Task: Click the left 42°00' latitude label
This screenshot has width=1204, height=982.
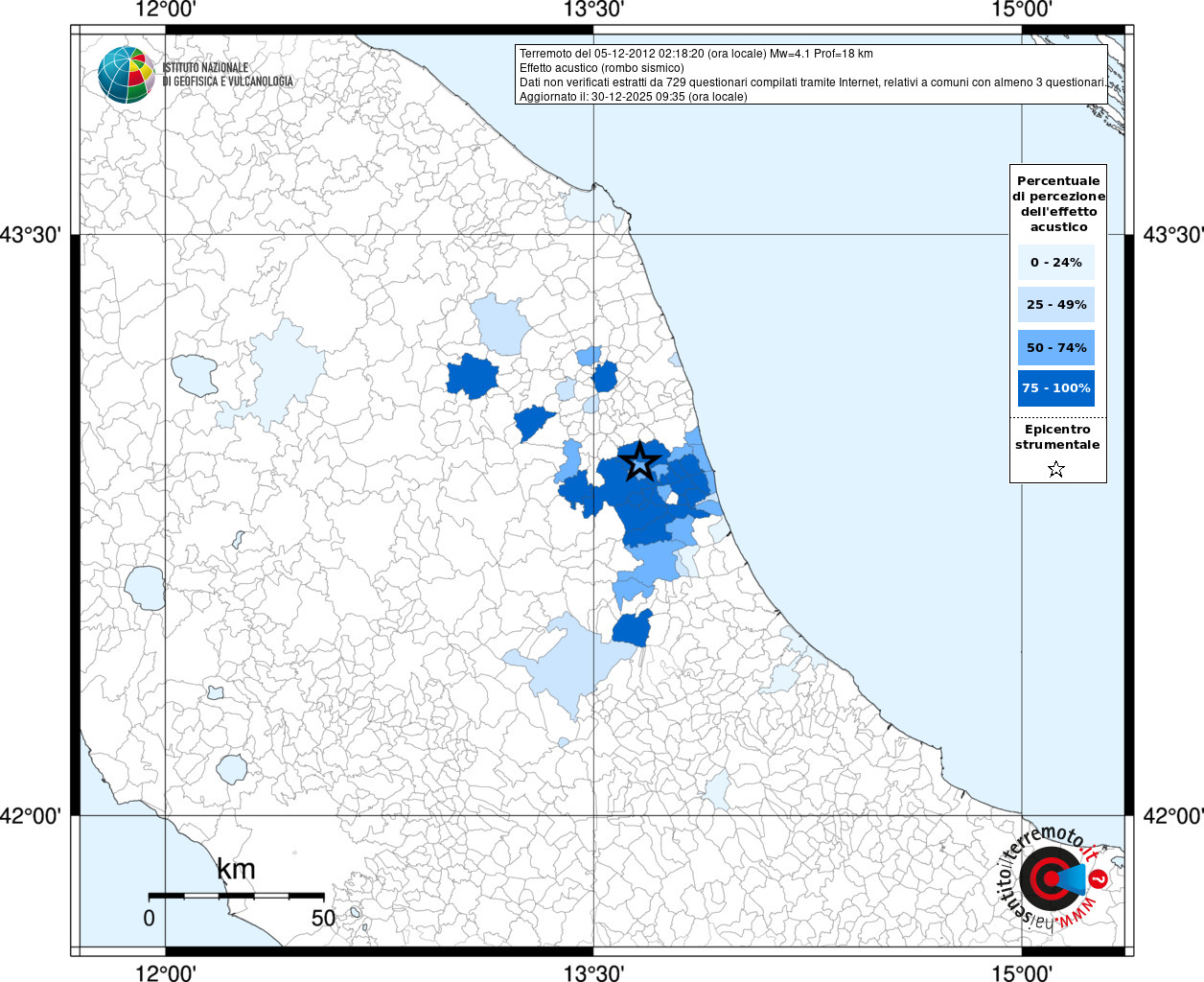Action: coord(31,816)
